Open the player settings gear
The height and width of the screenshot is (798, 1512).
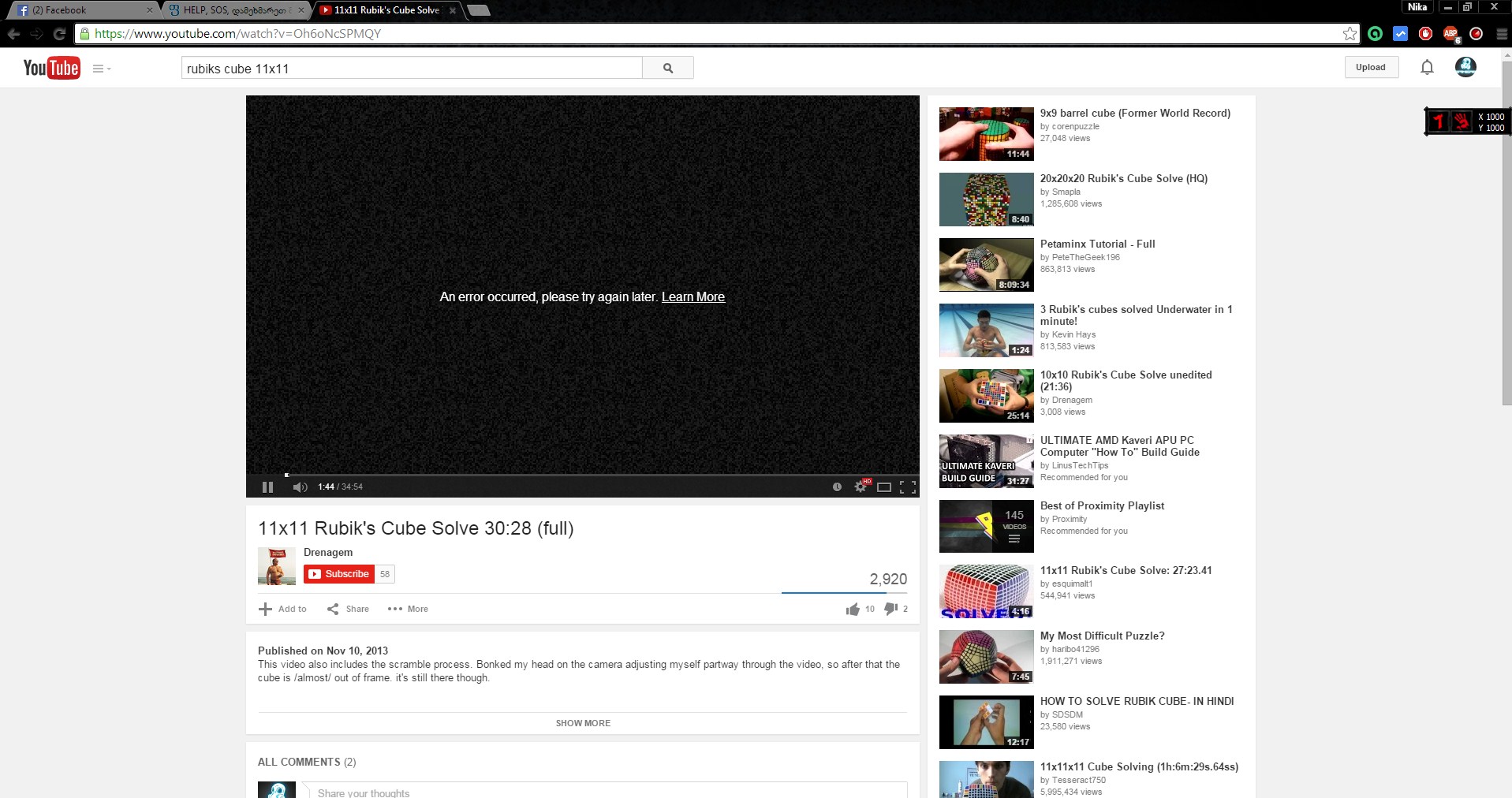(x=861, y=487)
